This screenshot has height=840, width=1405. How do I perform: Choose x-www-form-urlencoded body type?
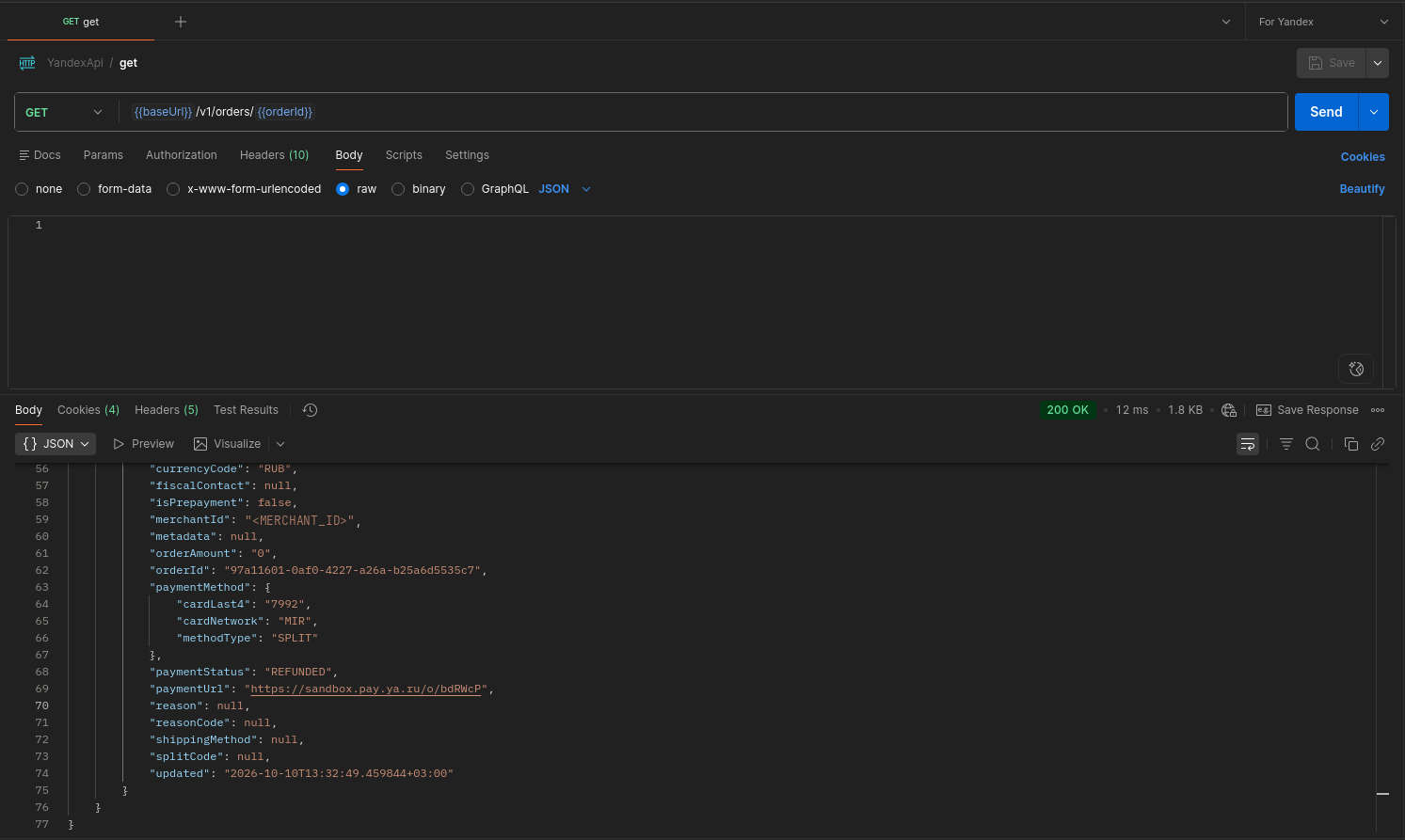coord(173,189)
